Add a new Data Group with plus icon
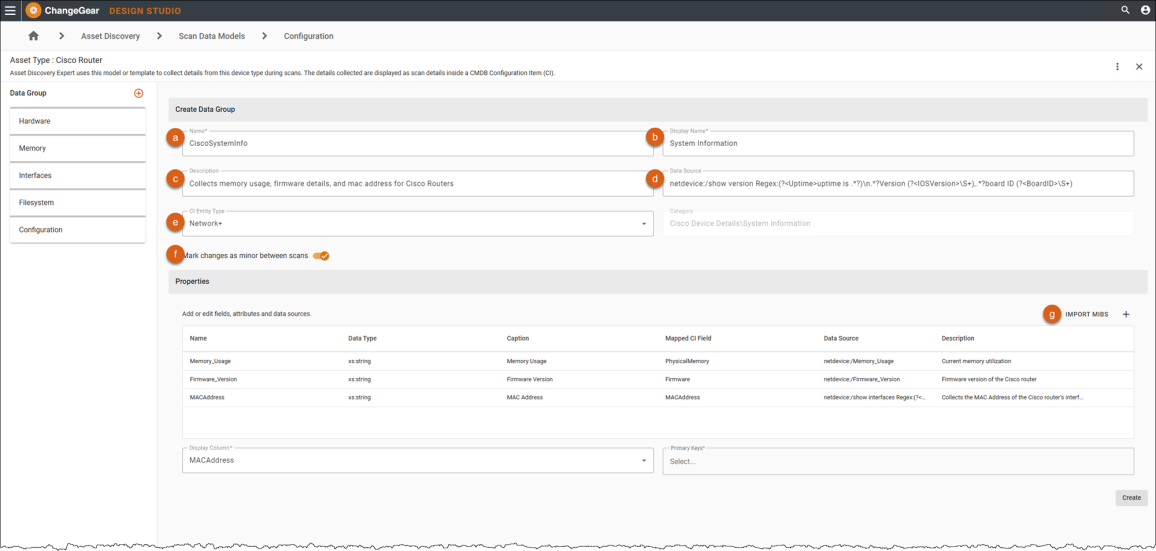This screenshot has width=1156, height=551. click(x=139, y=93)
